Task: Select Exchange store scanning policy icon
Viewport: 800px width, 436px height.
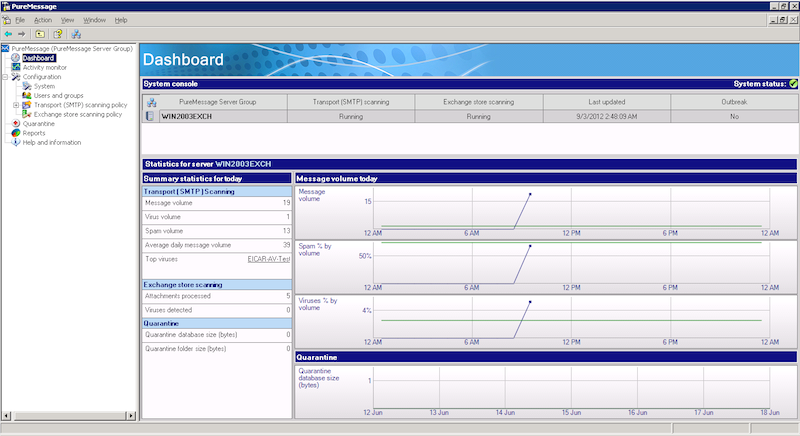Action: (27, 114)
